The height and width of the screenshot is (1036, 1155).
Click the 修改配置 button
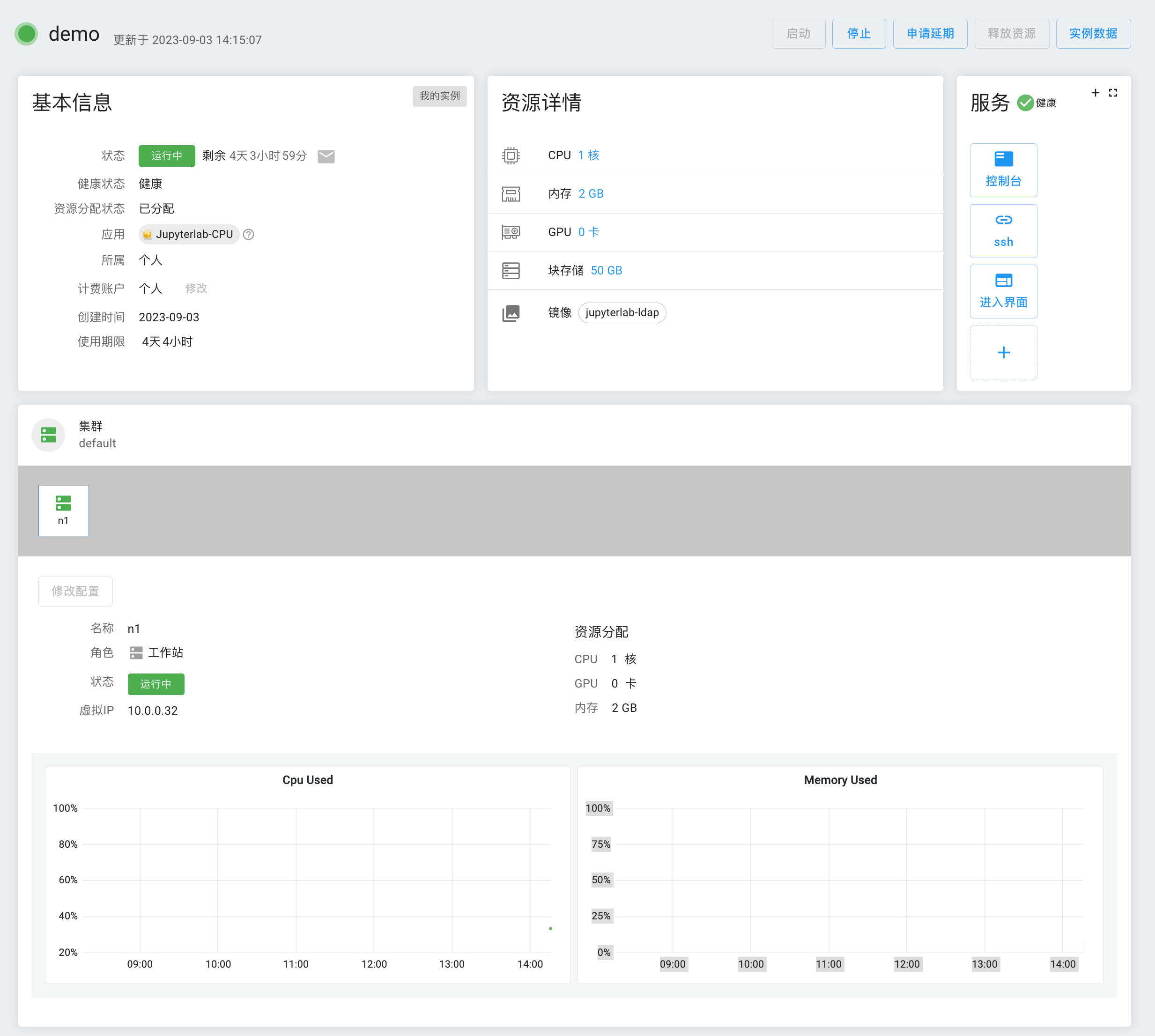[75, 592]
